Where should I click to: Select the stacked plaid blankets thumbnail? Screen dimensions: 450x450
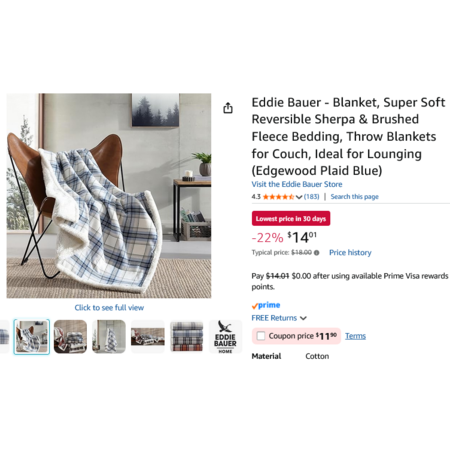(187, 337)
